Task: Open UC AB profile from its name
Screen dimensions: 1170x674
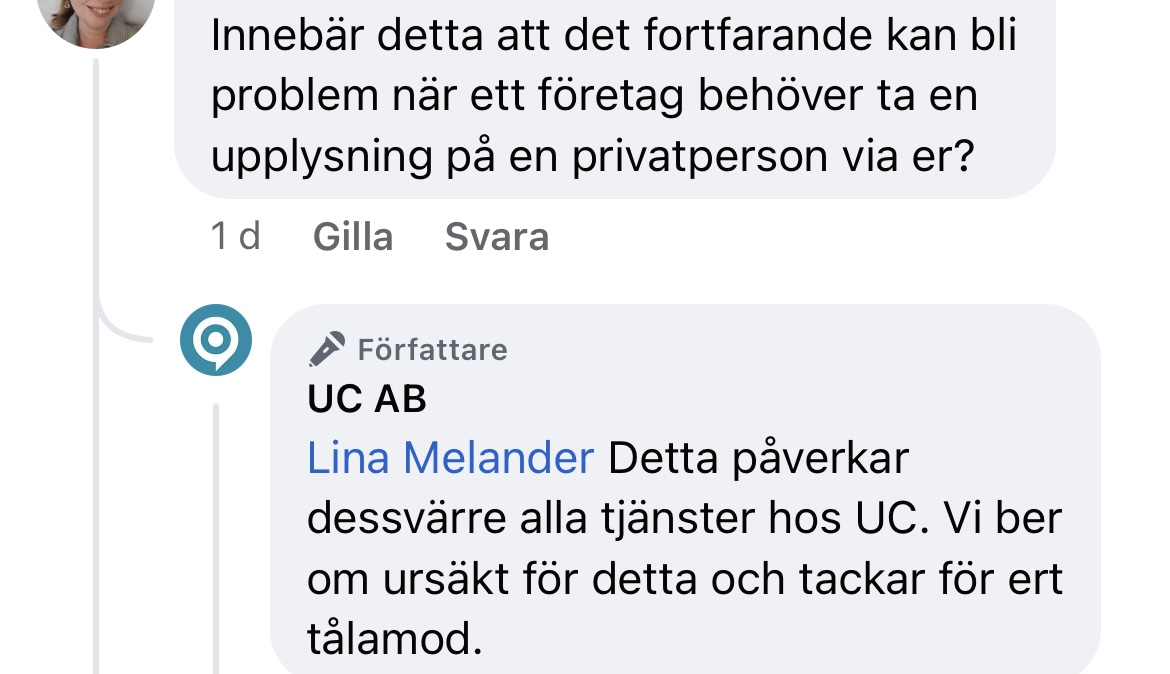Action: point(366,399)
